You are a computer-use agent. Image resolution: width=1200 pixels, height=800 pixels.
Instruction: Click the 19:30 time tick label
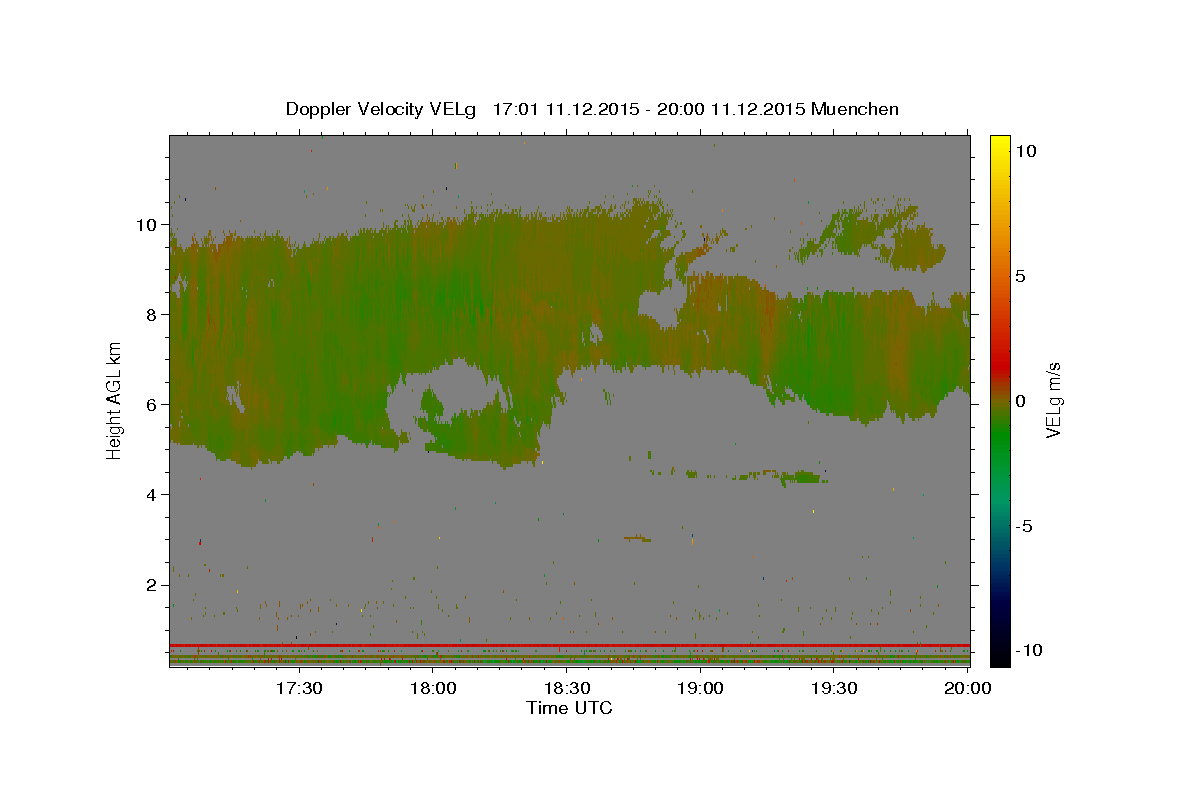point(835,688)
